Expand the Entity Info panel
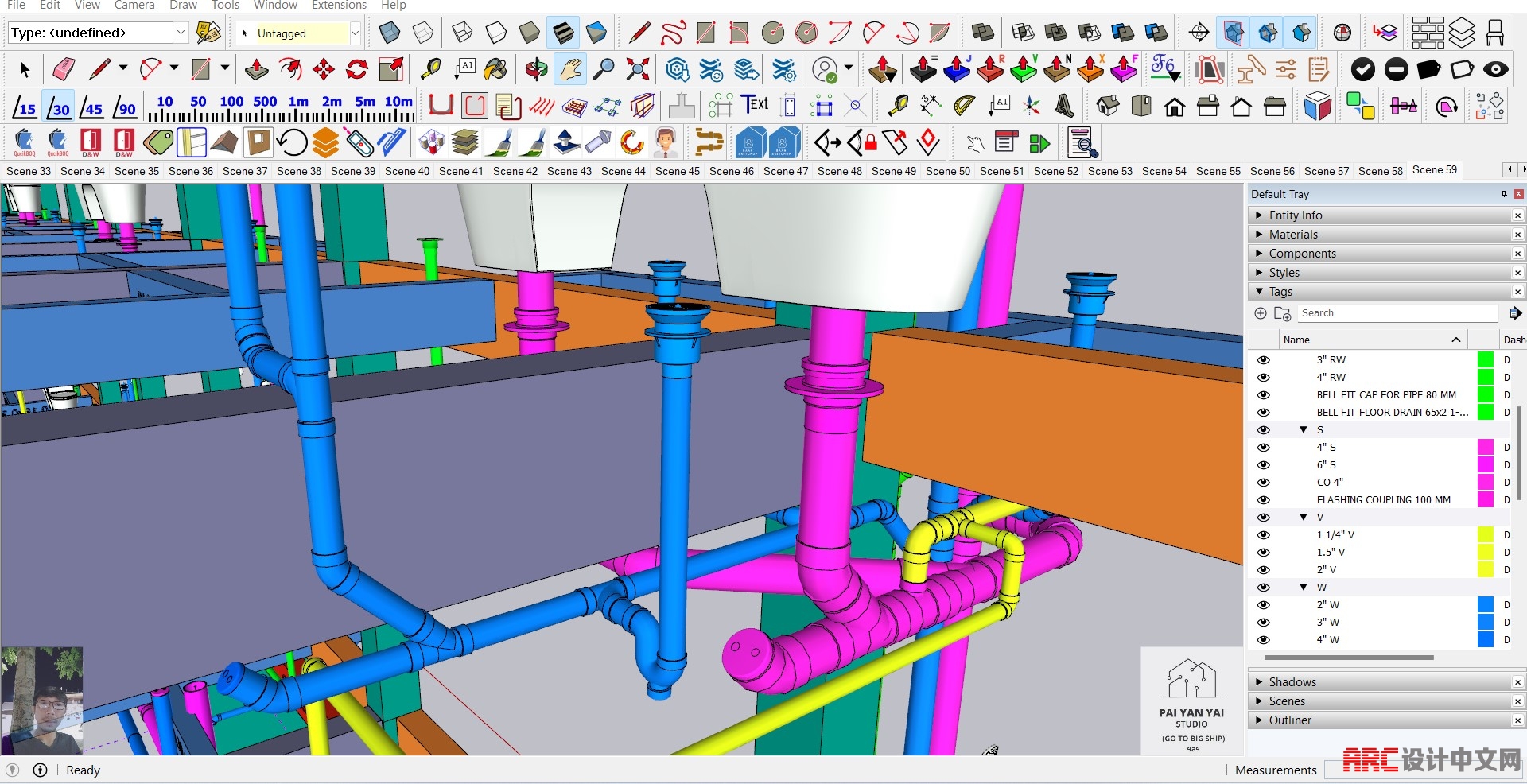The image size is (1527, 784). coord(1259,215)
